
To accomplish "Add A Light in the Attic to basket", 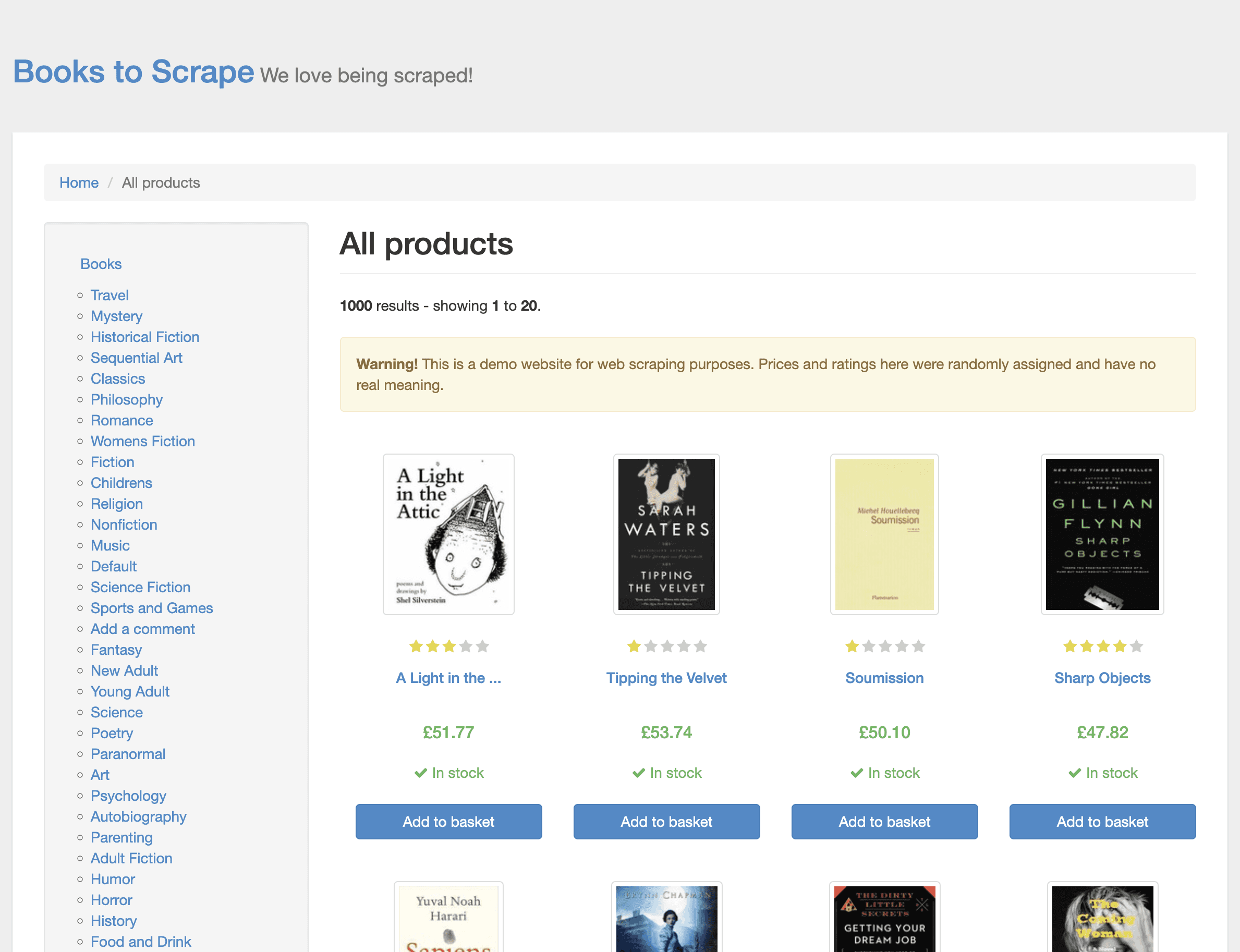I will [448, 821].
